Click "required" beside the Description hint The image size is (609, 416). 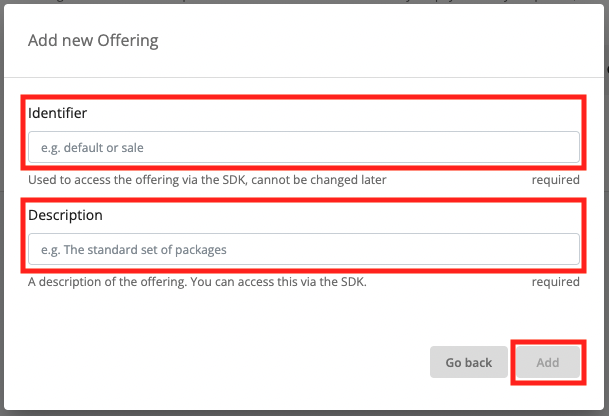[x=555, y=282]
